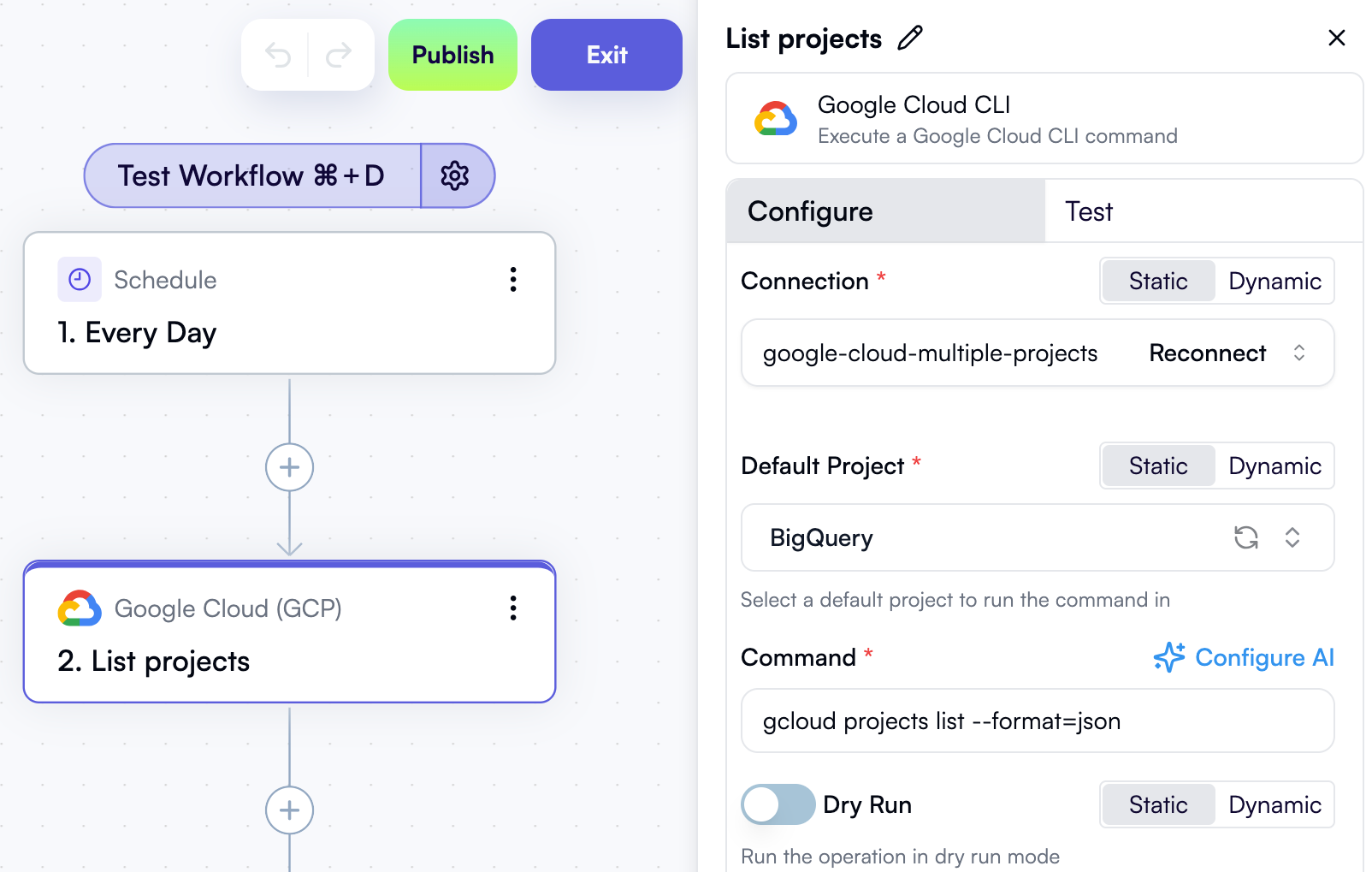Click the Schedule clock icon

click(x=79, y=279)
